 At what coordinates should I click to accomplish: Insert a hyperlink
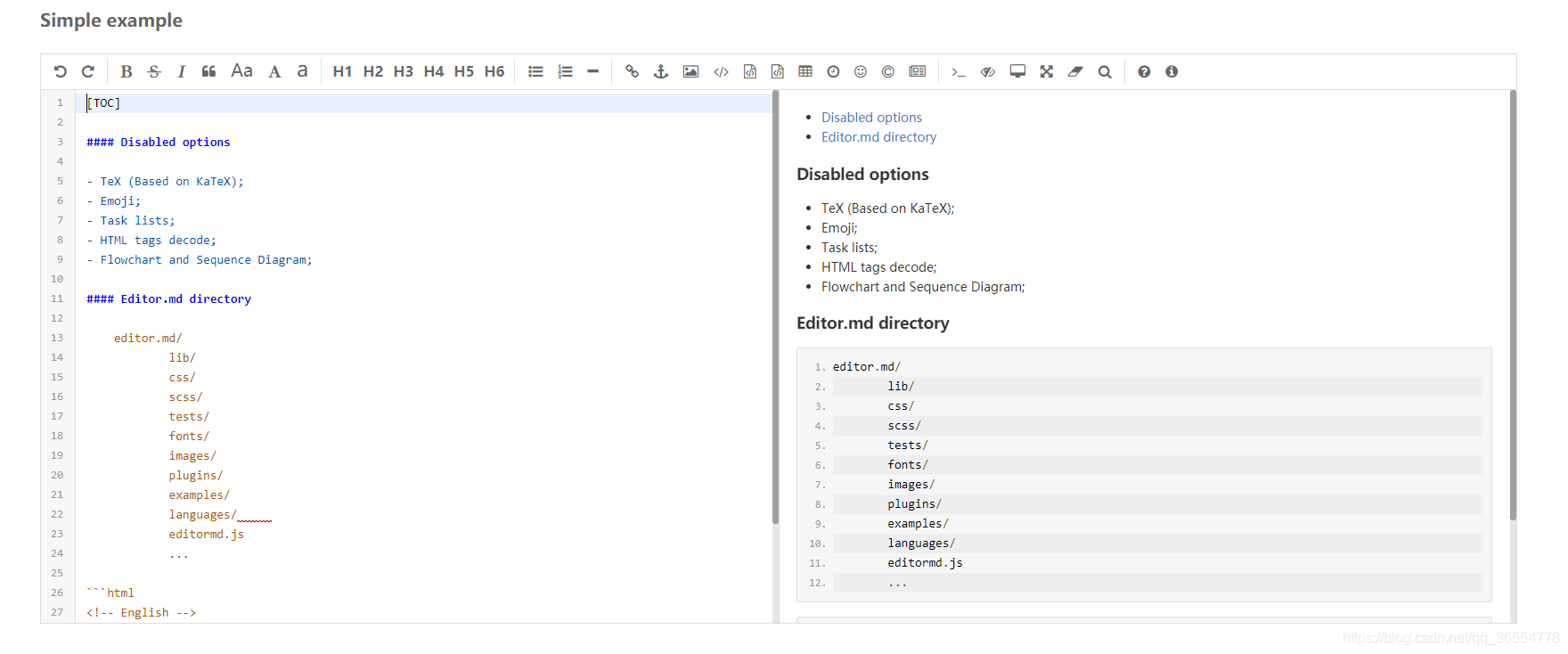[x=632, y=71]
